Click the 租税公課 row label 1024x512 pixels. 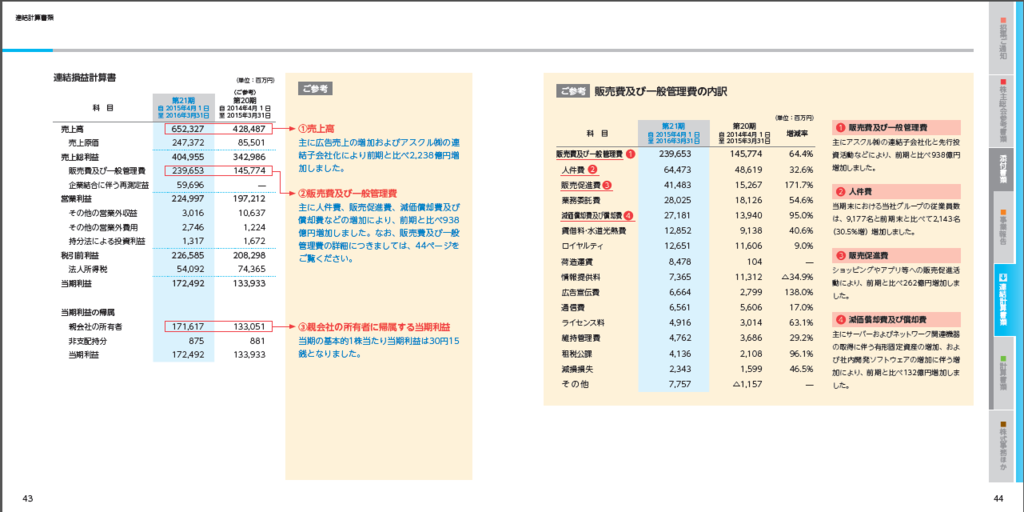click(577, 353)
